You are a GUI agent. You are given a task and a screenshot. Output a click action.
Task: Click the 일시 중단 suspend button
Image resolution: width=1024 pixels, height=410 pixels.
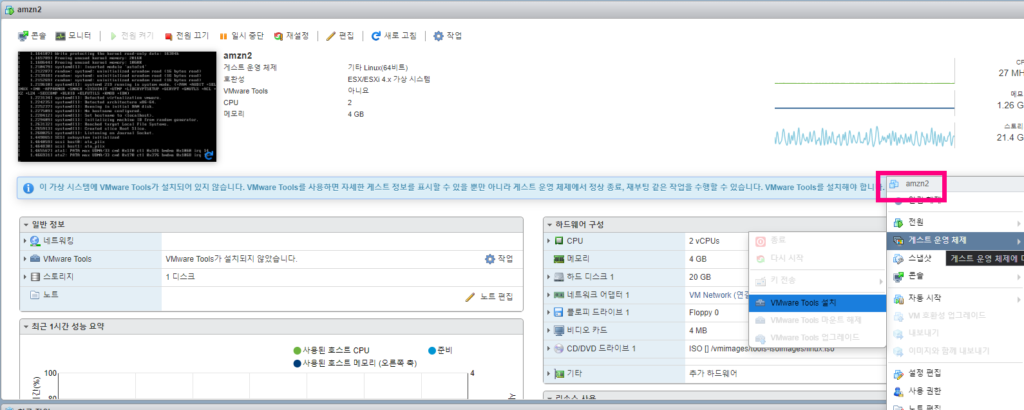coord(242,36)
